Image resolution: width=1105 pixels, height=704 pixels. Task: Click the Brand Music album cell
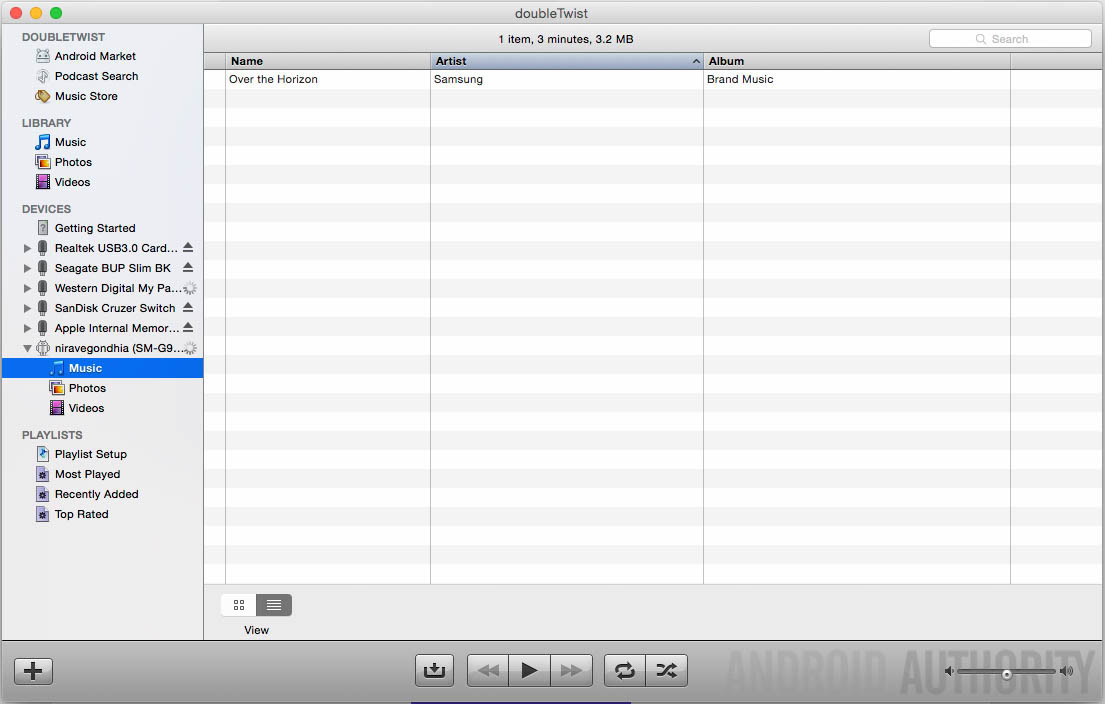click(x=740, y=80)
